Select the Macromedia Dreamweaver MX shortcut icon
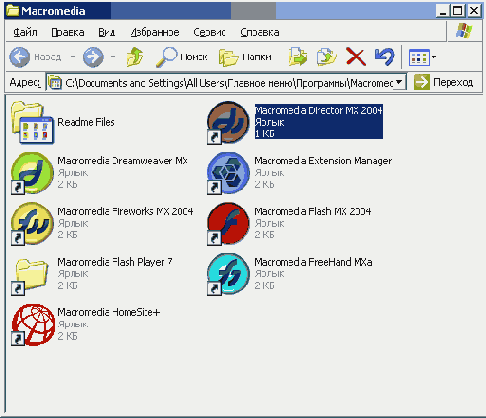This screenshot has height=418, width=486. tap(32, 173)
